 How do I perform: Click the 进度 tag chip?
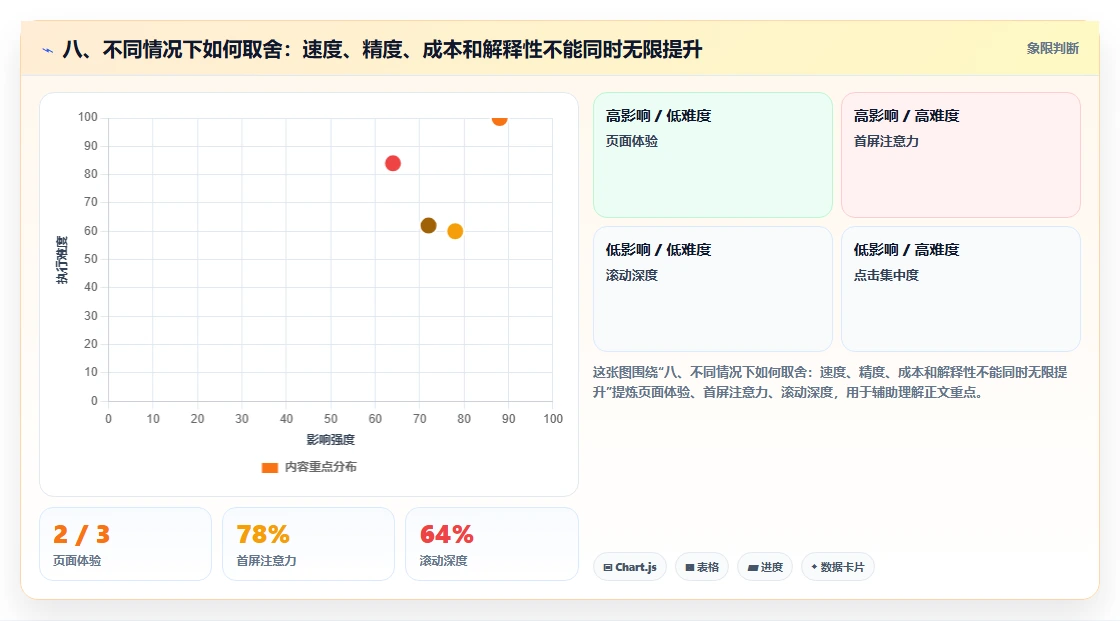(765, 567)
